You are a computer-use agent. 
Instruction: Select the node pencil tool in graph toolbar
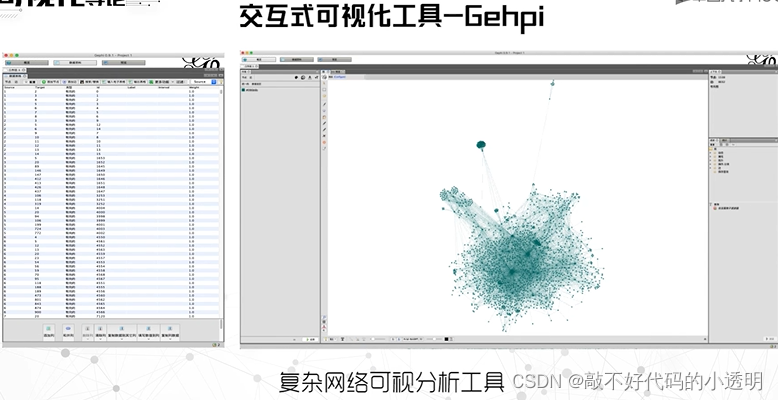(x=324, y=123)
